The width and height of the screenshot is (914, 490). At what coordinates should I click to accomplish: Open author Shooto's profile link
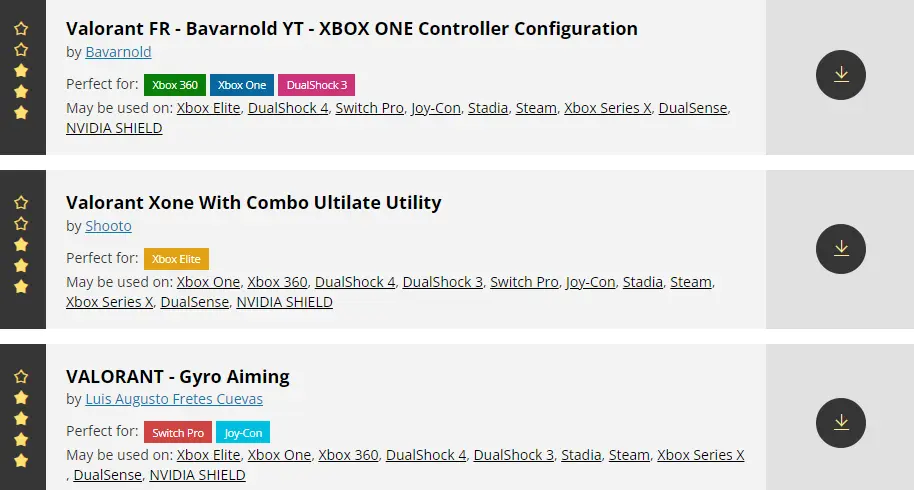click(x=108, y=225)
